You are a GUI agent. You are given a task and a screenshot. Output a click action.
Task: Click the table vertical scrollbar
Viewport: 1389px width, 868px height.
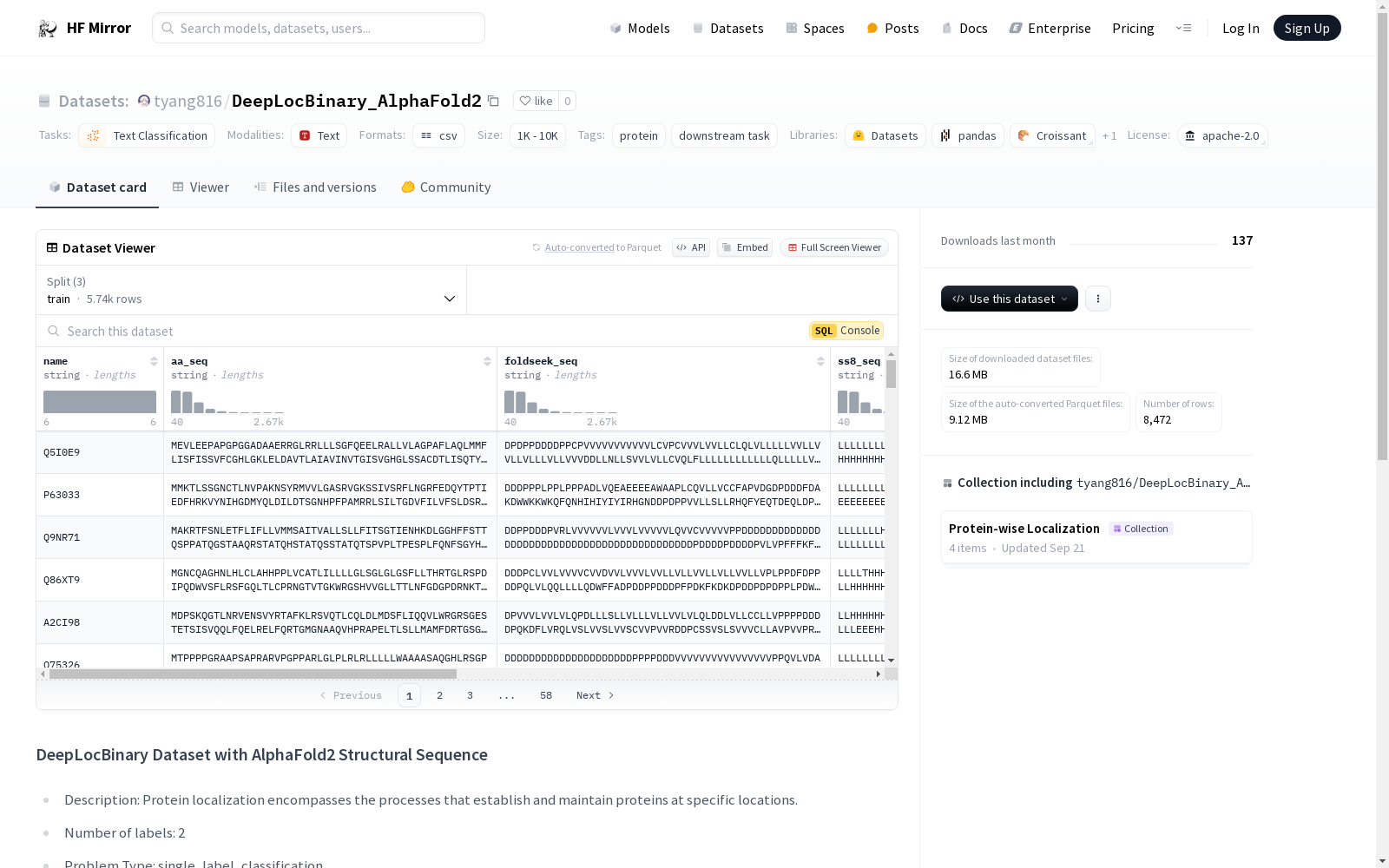pos(891,374)
